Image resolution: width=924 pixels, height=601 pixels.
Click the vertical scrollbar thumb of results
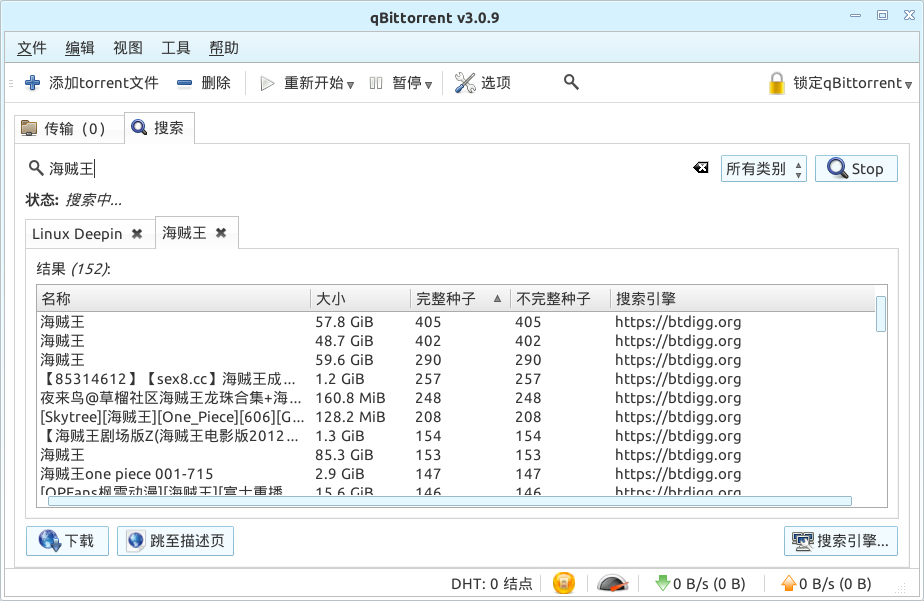click(x=881, y=314)
